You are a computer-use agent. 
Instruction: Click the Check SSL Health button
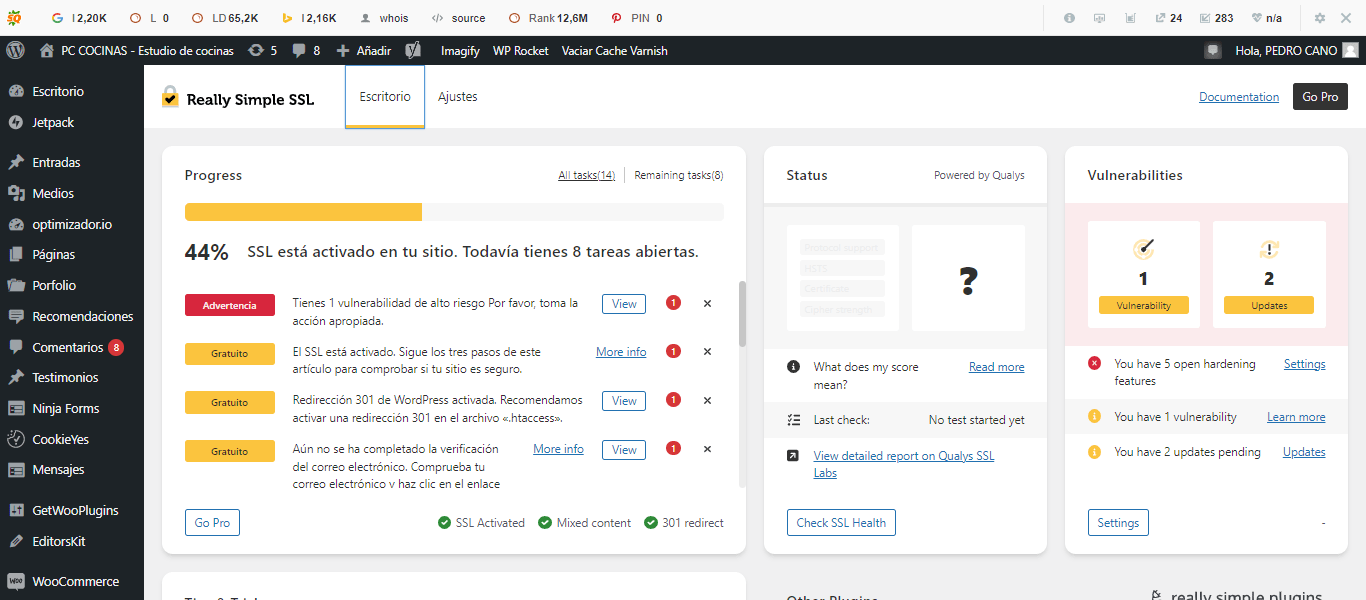pos(841,523)
